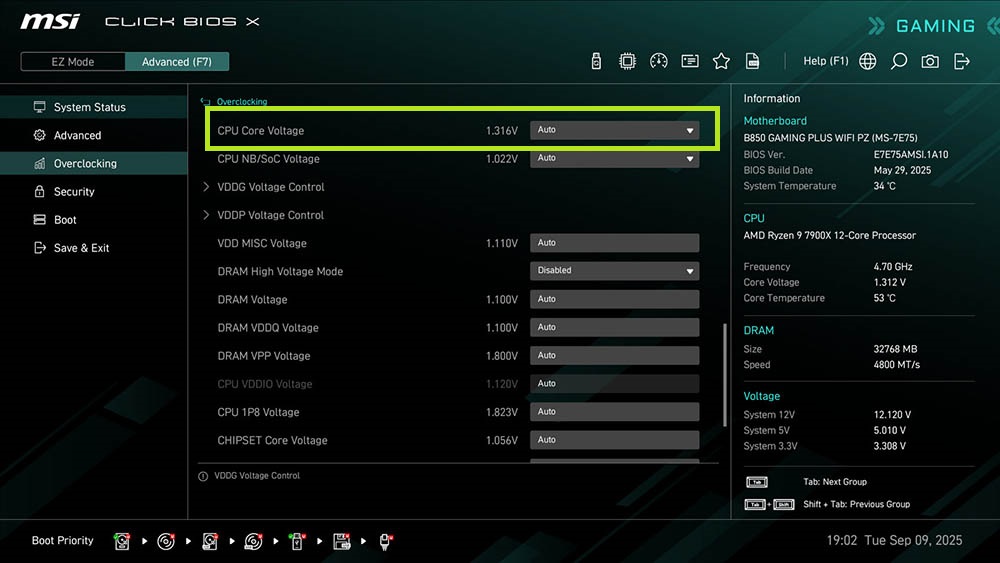The width and height of the screenshot is (1000, 563).
Task: Click the document profile icon in toolbar
Action: click(x=753, y=61)
